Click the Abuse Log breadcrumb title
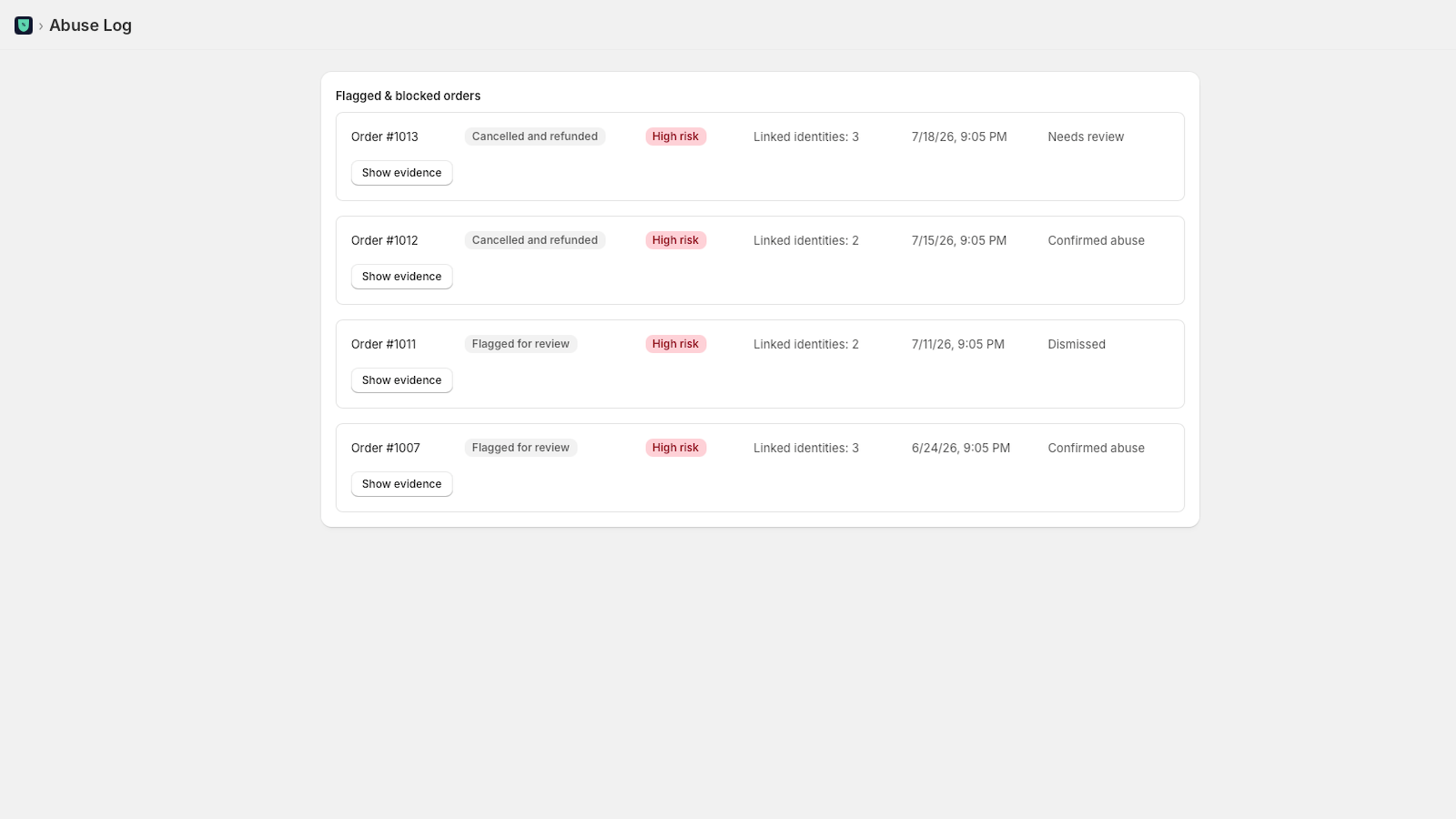This screenshot has height=819, width=1456. (x=90, y=25)
